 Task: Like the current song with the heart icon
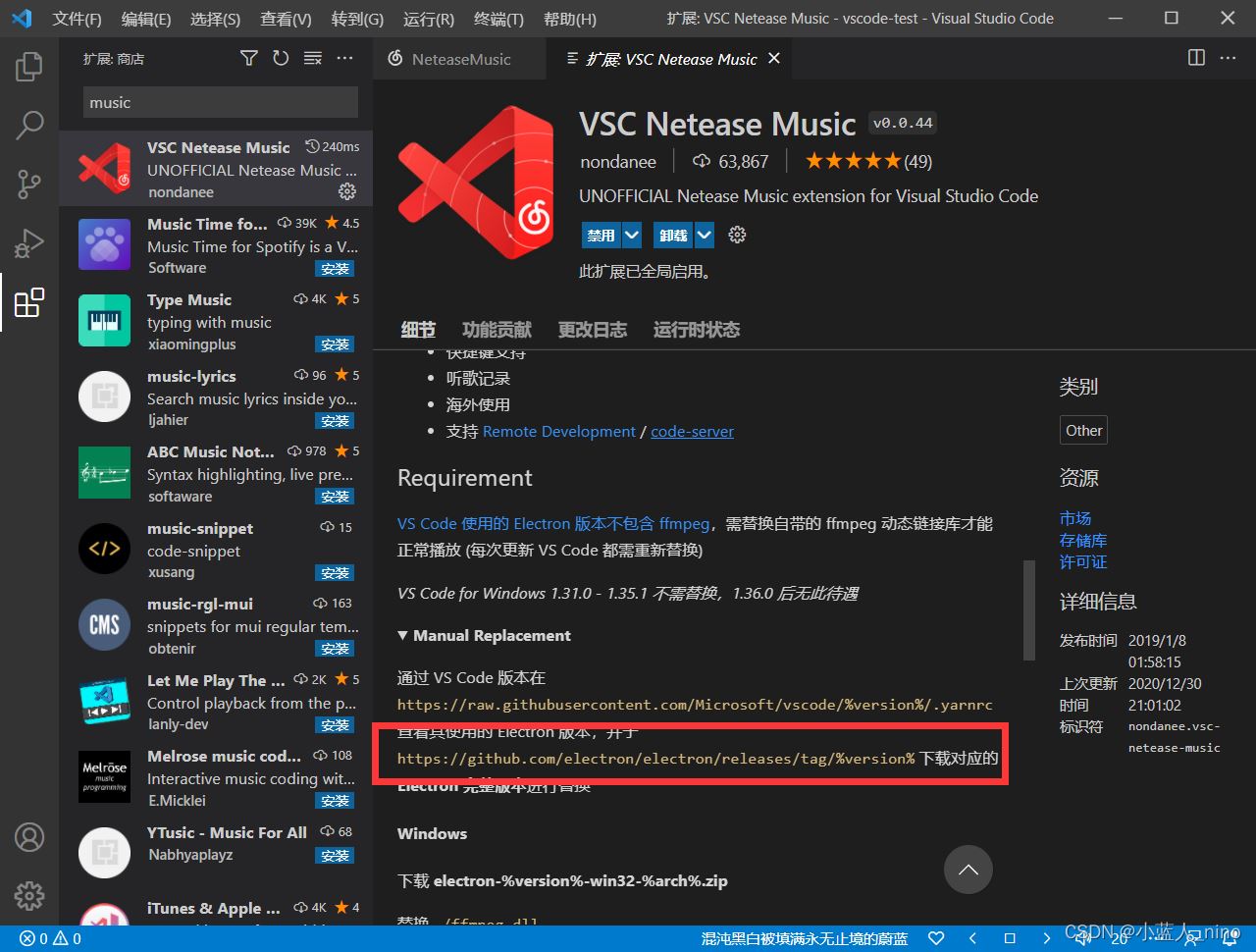pyautogui.click(x=936, y=938)
